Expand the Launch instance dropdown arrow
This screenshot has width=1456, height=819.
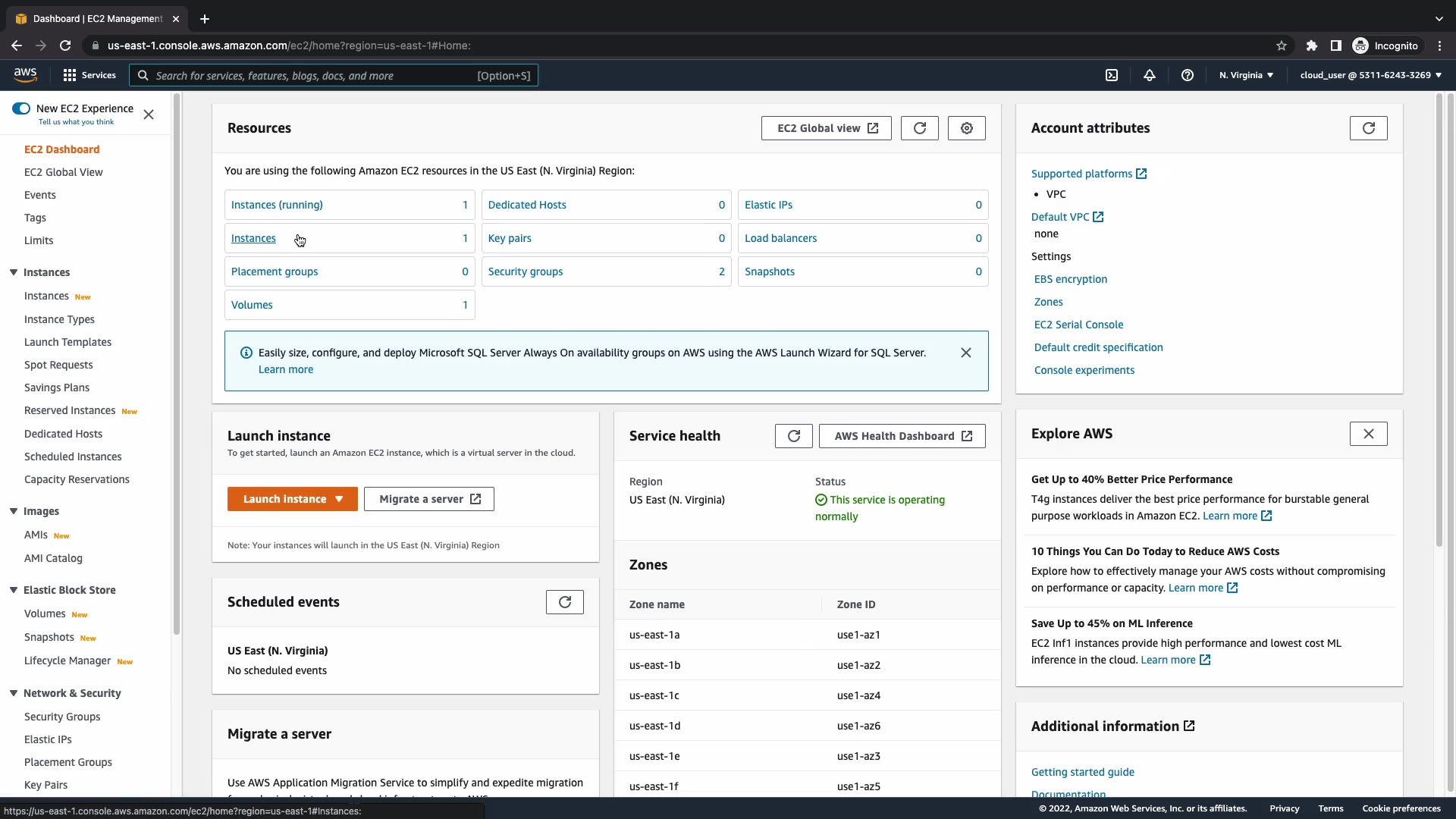[339, 499]
